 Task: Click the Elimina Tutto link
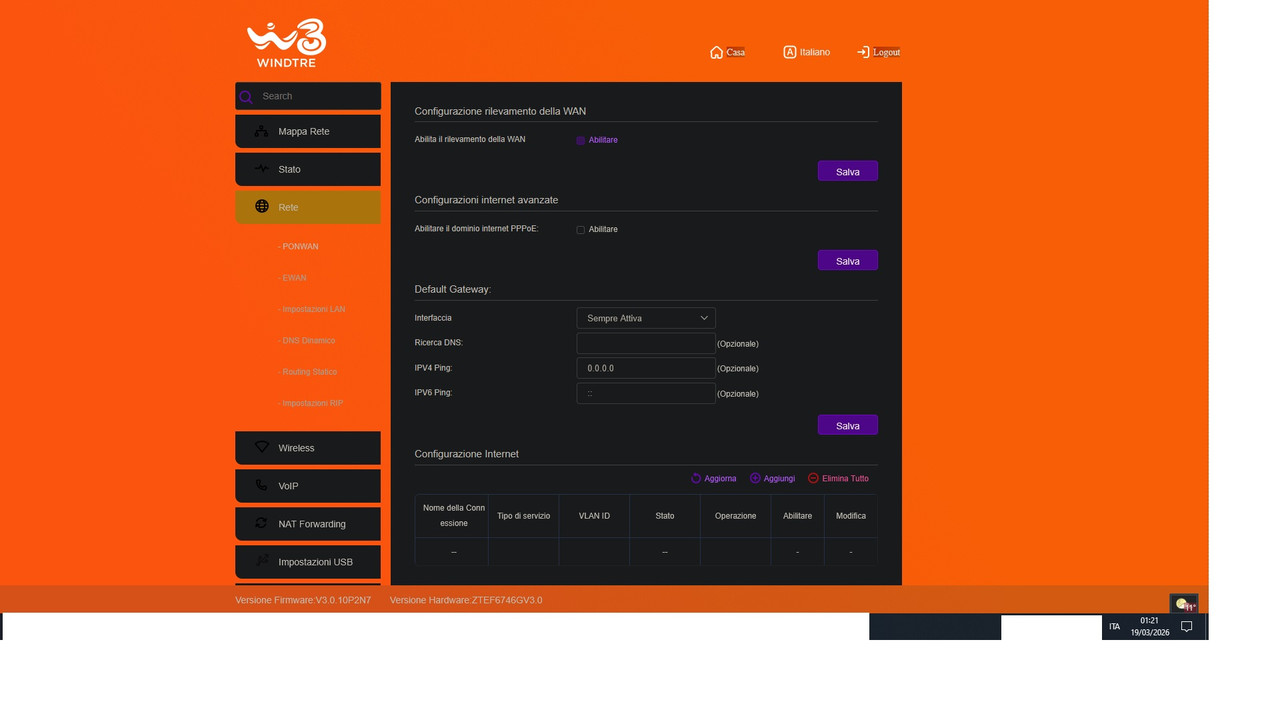[x=845, y=478]
